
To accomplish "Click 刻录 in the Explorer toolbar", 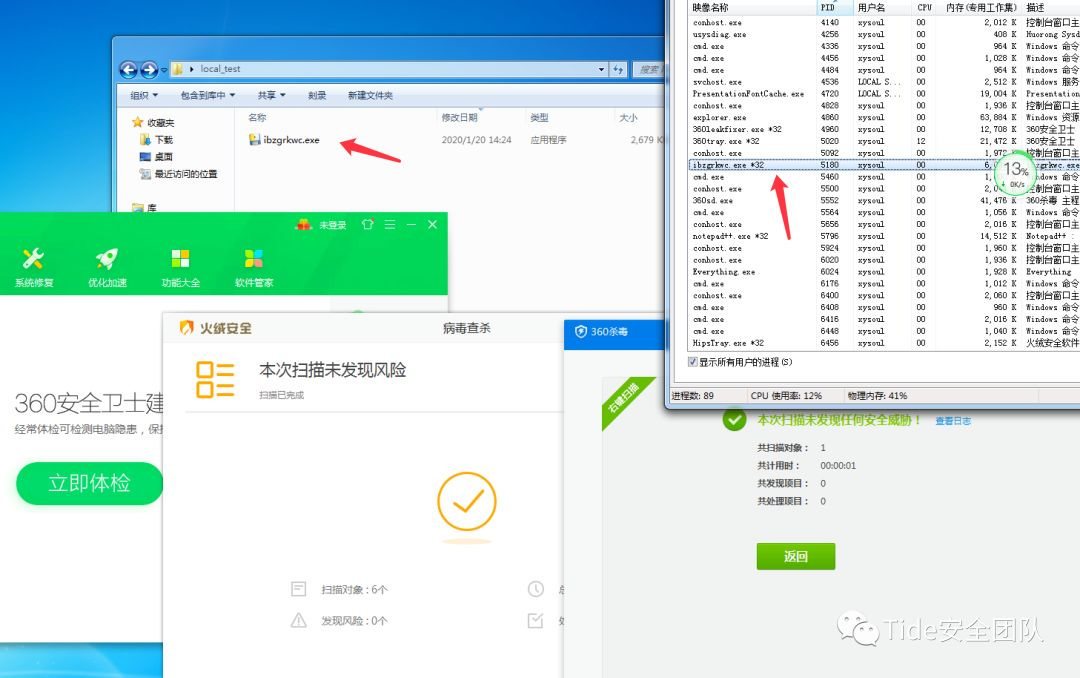I will point(317,95).
